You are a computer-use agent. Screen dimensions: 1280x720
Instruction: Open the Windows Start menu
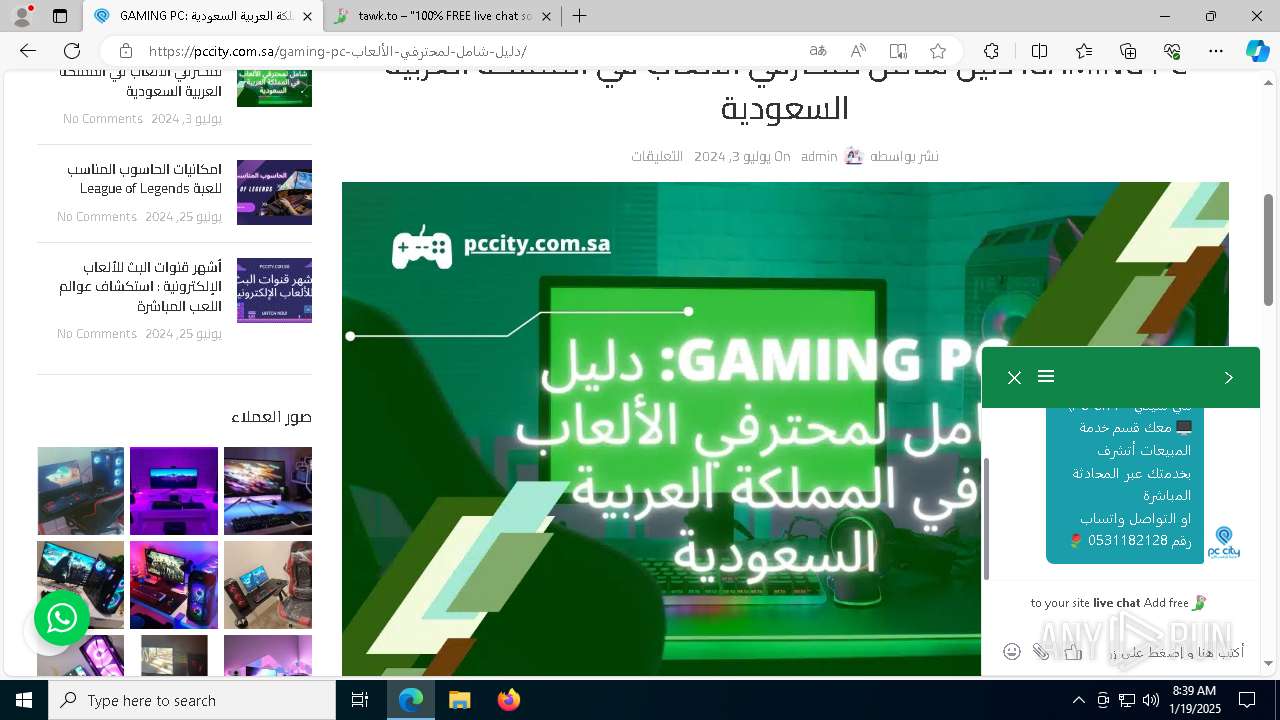(x=24, y=700)
